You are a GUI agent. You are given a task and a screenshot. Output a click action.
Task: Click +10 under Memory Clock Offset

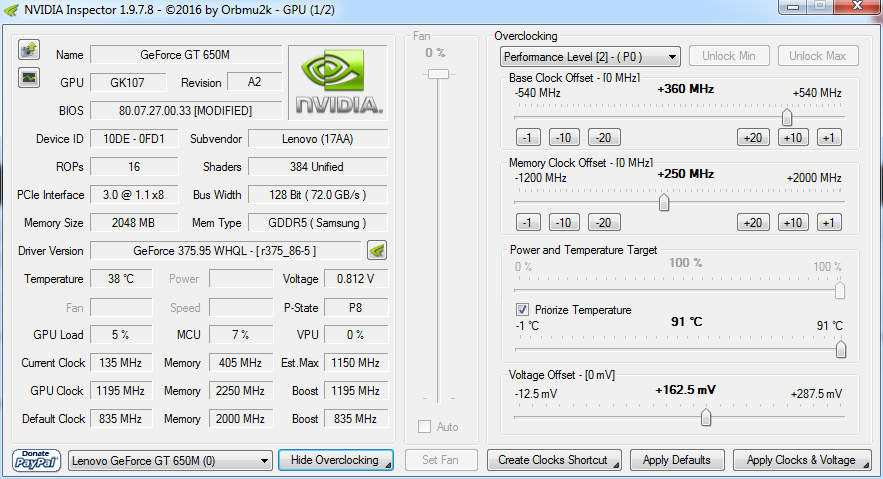coord(793,222)
